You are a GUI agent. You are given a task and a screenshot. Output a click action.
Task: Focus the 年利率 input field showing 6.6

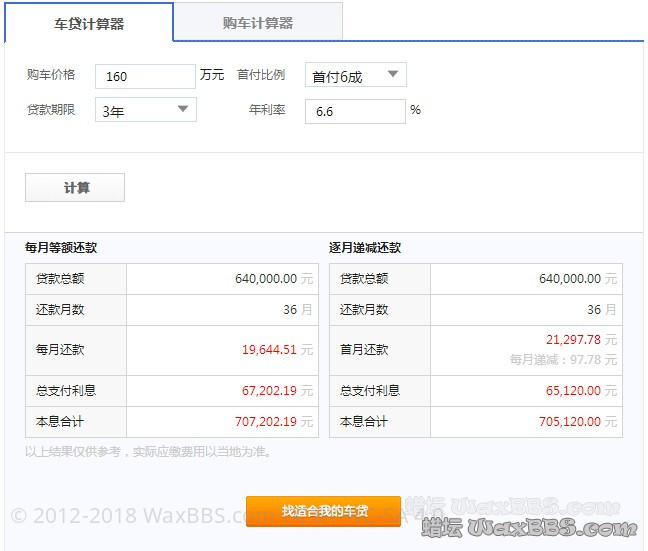click(x=355, y=111)
